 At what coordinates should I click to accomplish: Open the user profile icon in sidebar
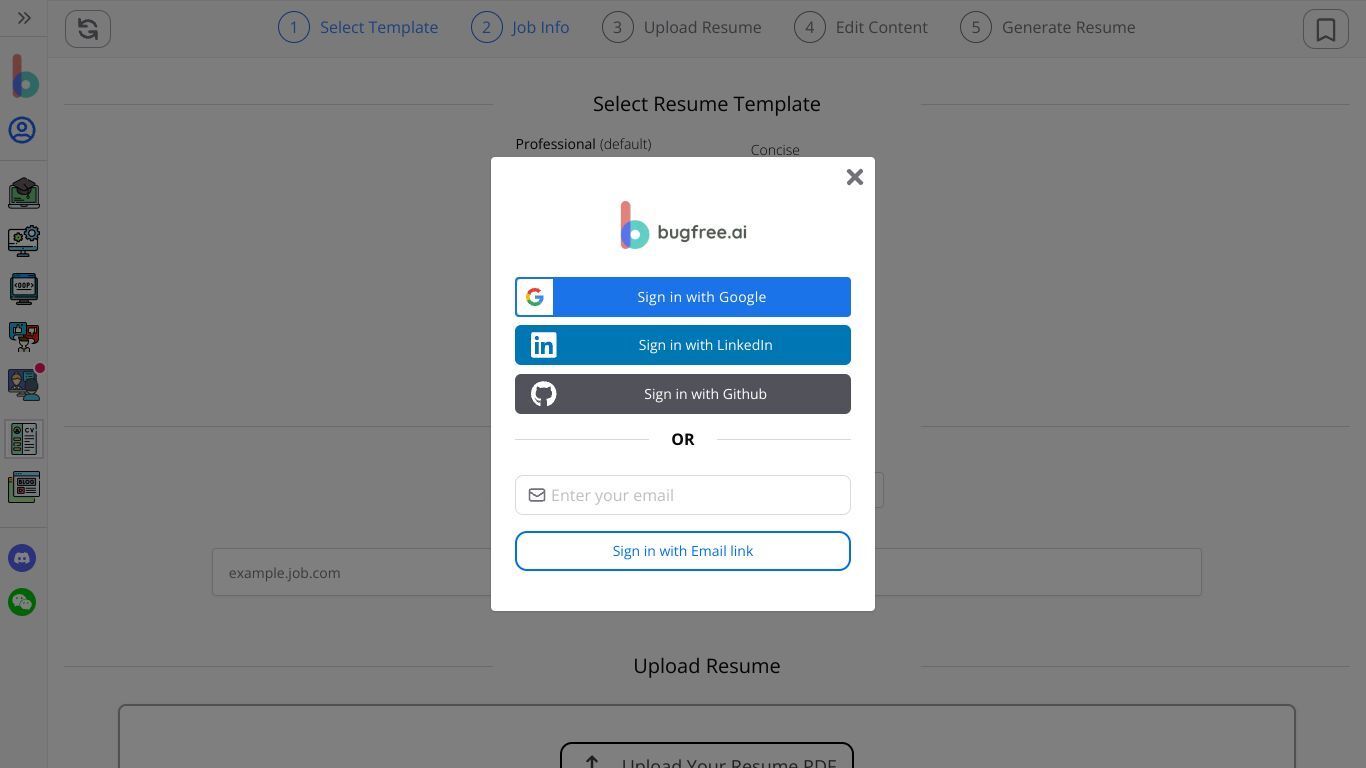click(x=22, y=130)
